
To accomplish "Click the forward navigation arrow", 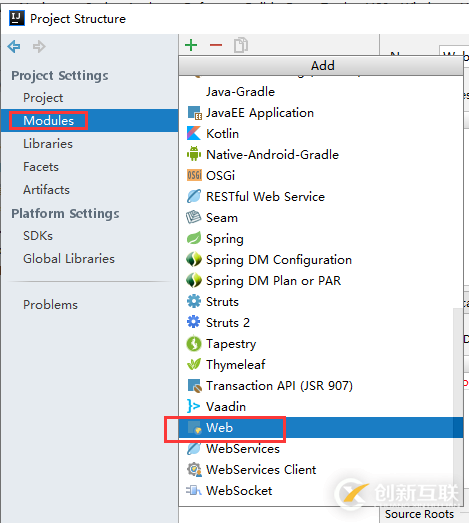I will 39,46.
